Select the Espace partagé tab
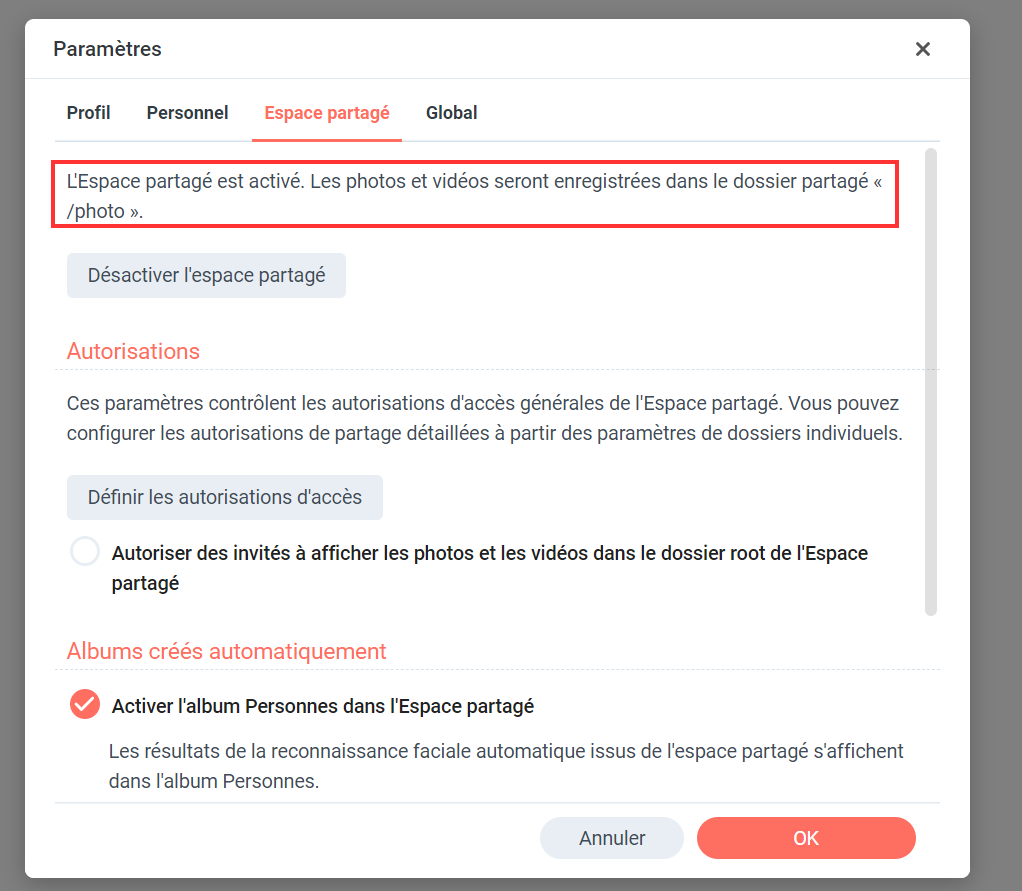 point(327,113)
